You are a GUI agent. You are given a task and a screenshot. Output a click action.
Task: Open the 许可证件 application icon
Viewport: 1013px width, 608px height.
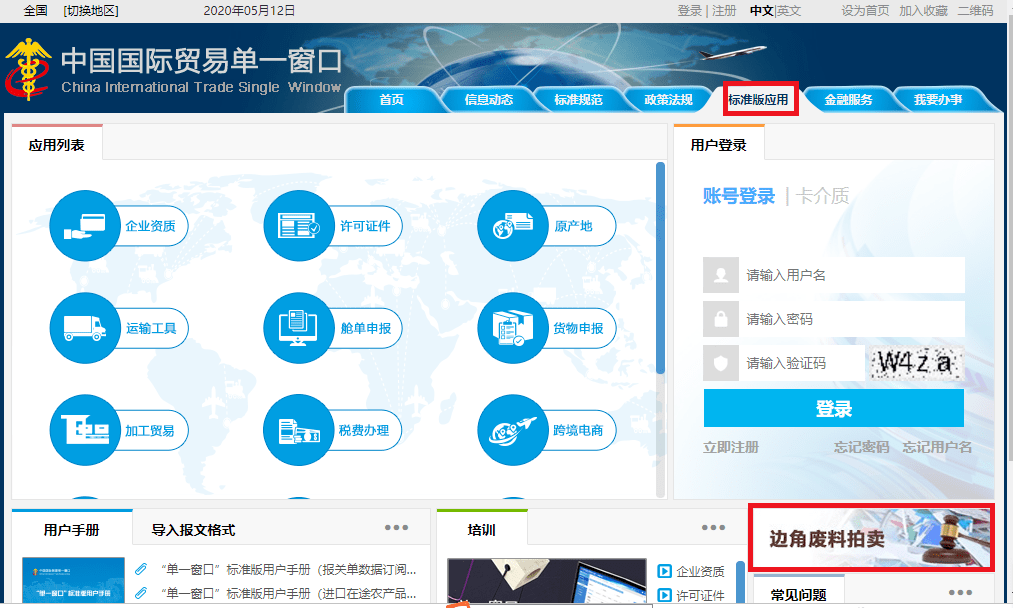pyautogui.click(x=298, y=225)
